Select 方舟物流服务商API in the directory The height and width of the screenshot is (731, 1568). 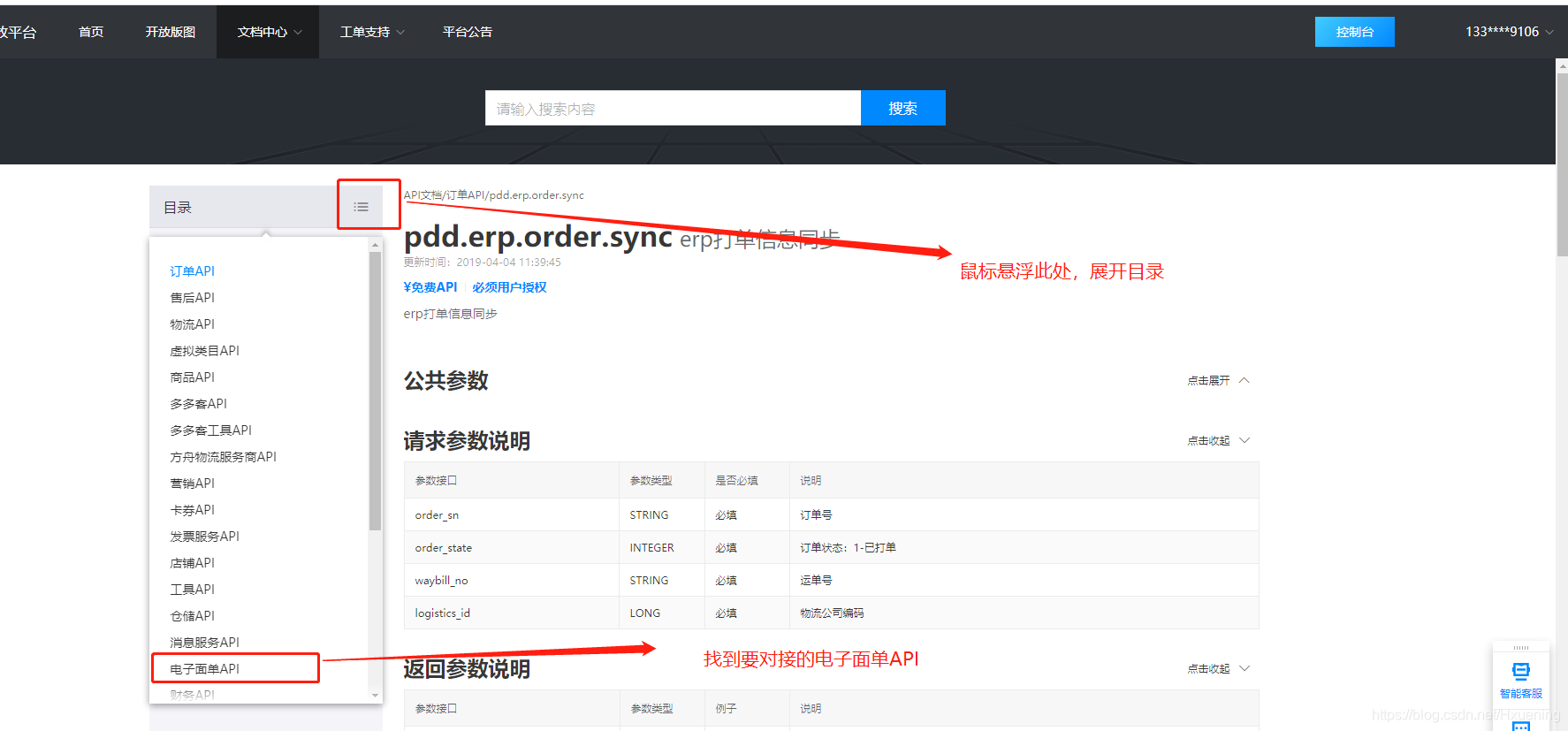pyautogui.click(x=223, y=457)
